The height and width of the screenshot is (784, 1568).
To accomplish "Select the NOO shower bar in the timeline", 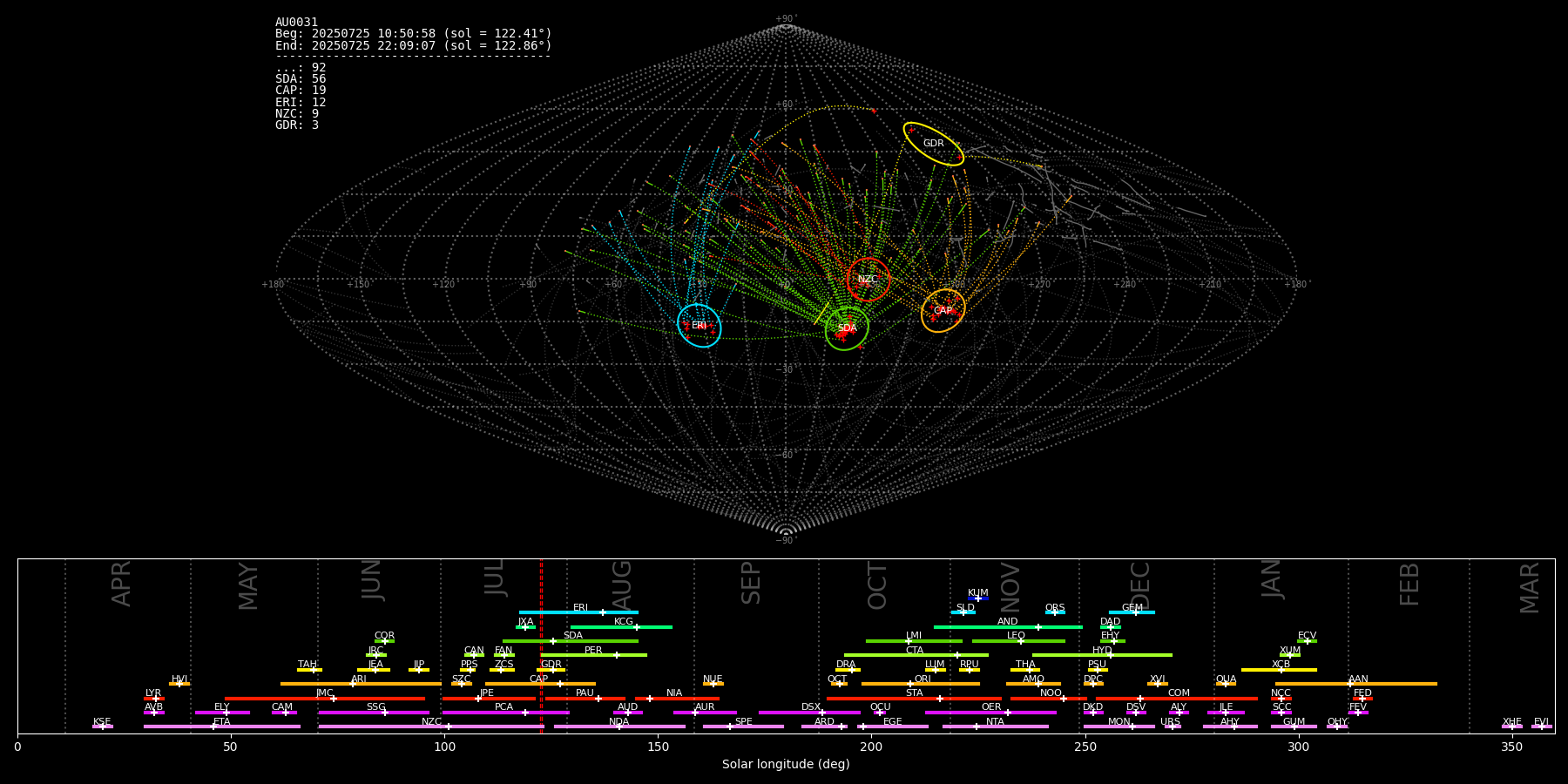I will tap(1049, 698).
